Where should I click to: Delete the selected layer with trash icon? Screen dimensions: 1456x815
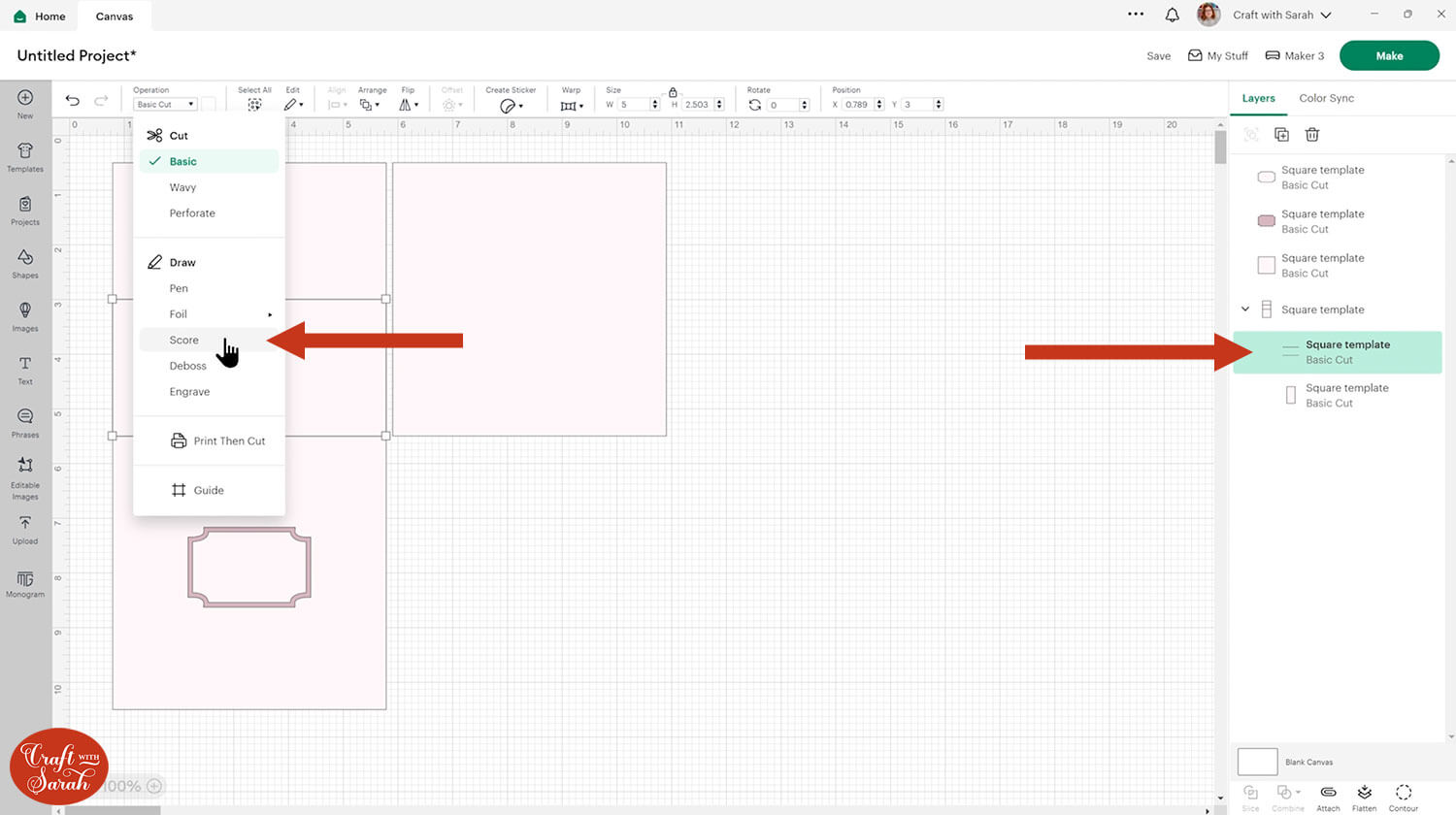coord(1312,135)
